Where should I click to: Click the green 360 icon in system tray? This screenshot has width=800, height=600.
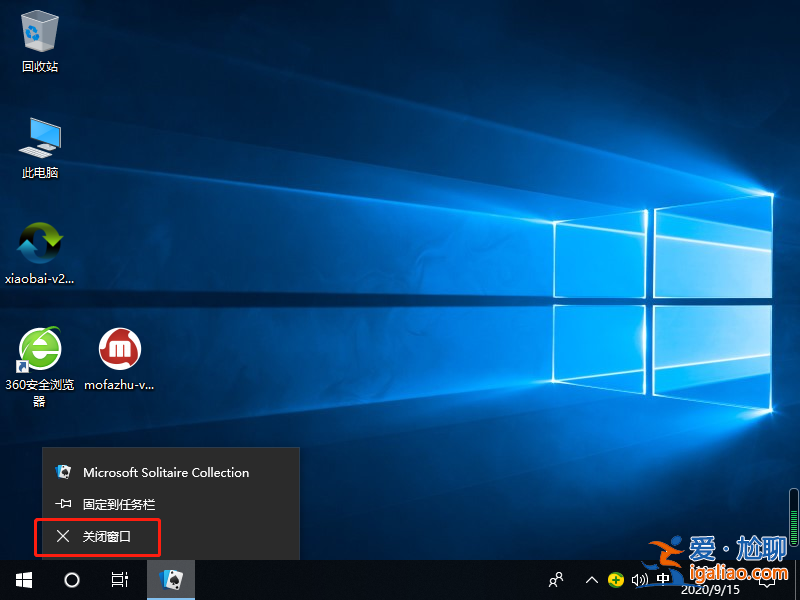pos(616,580)
